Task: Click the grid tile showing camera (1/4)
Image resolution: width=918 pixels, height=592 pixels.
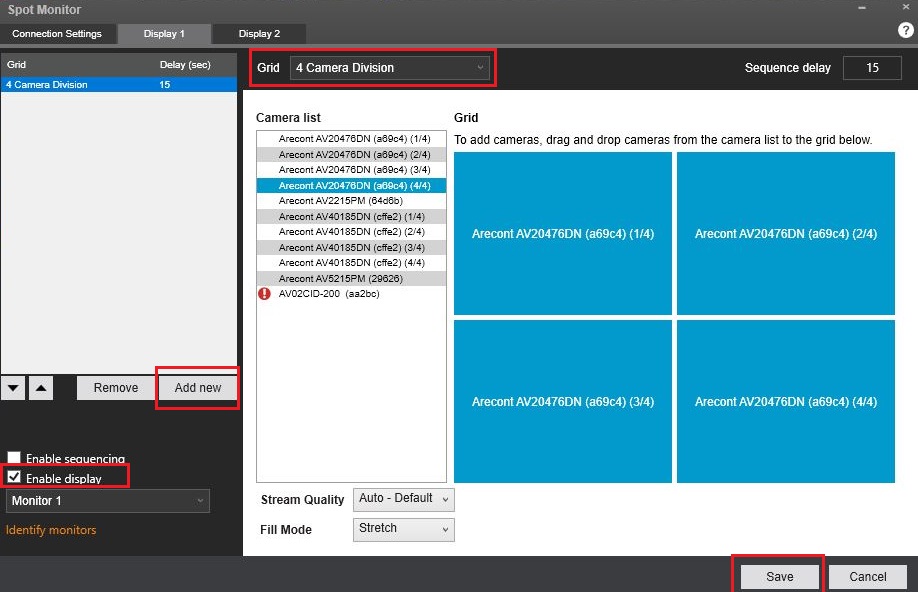Action: click(x=563, y=234)
